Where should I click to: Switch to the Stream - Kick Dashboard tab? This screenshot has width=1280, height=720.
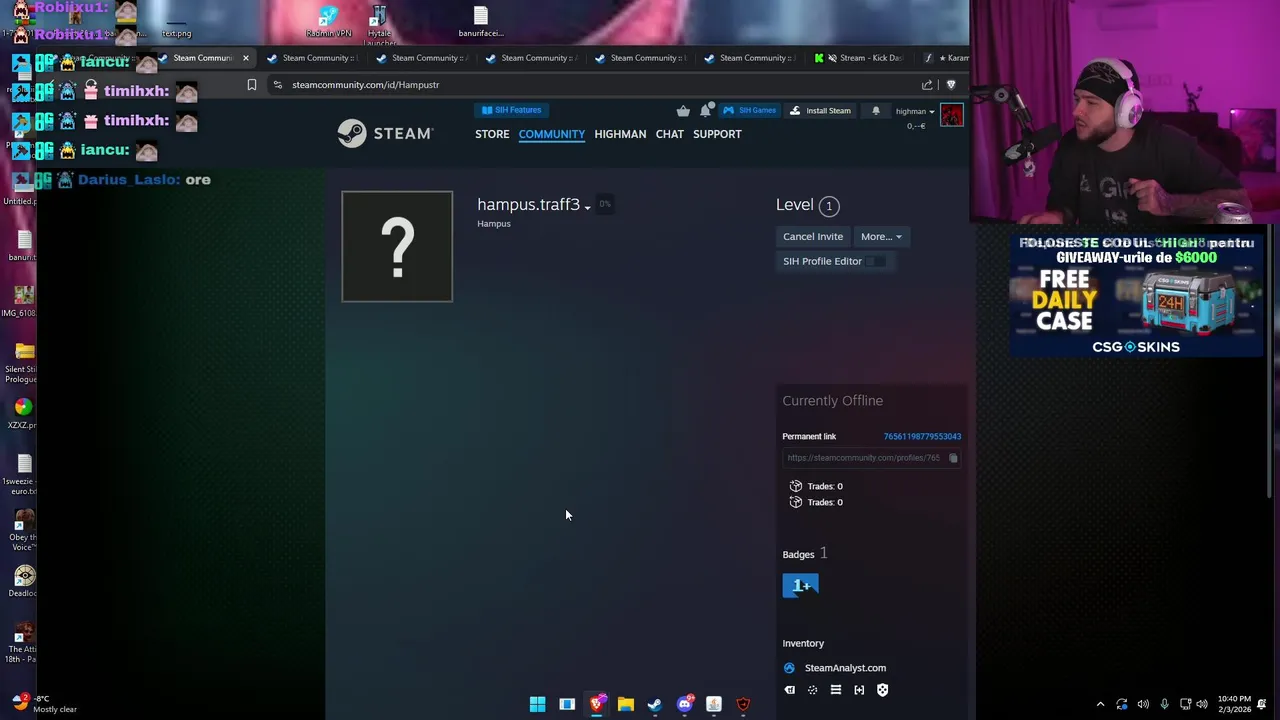click(860, 58)
